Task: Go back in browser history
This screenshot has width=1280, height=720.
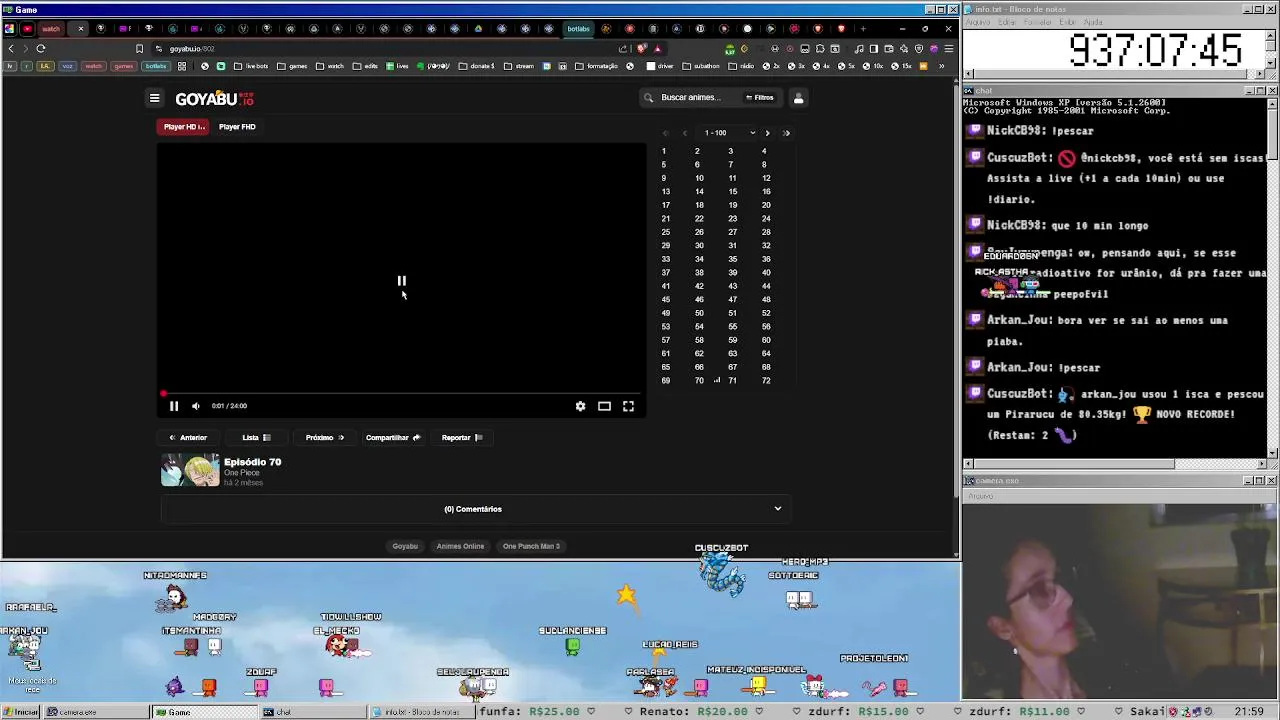Action: pyautogui.click(x=11, y=48)
